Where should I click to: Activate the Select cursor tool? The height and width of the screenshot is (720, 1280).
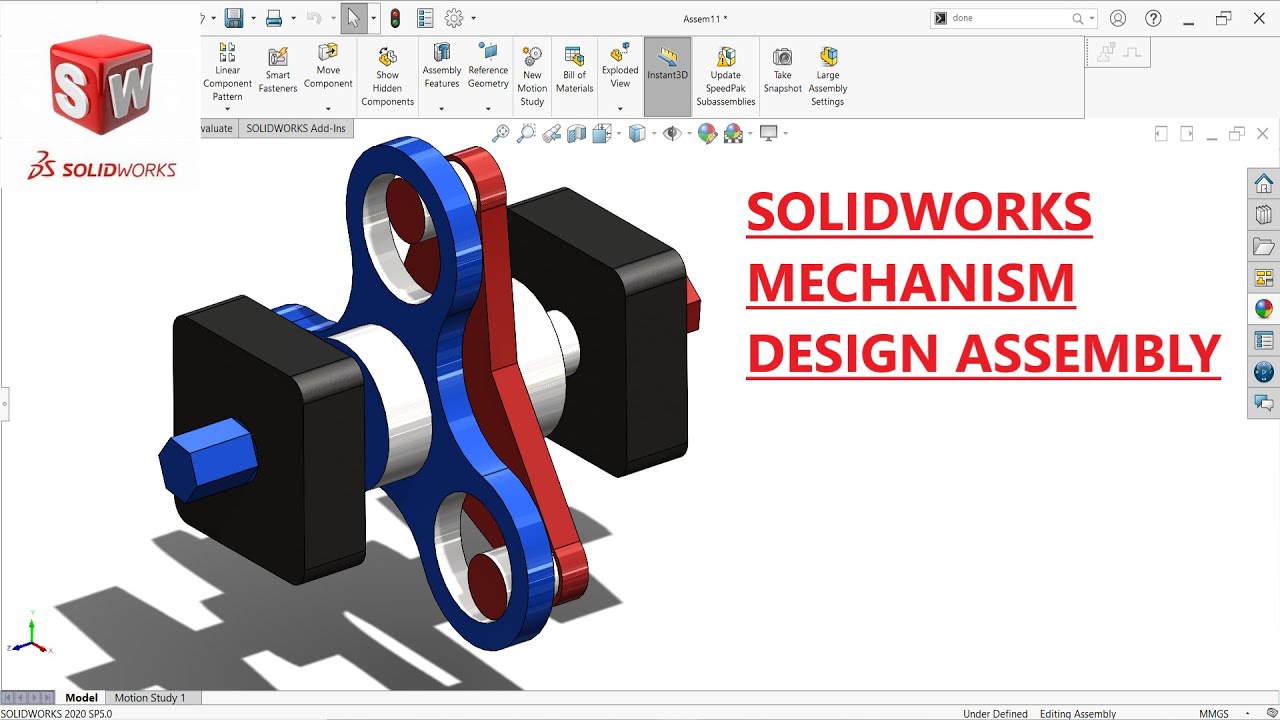pos(353,18)
